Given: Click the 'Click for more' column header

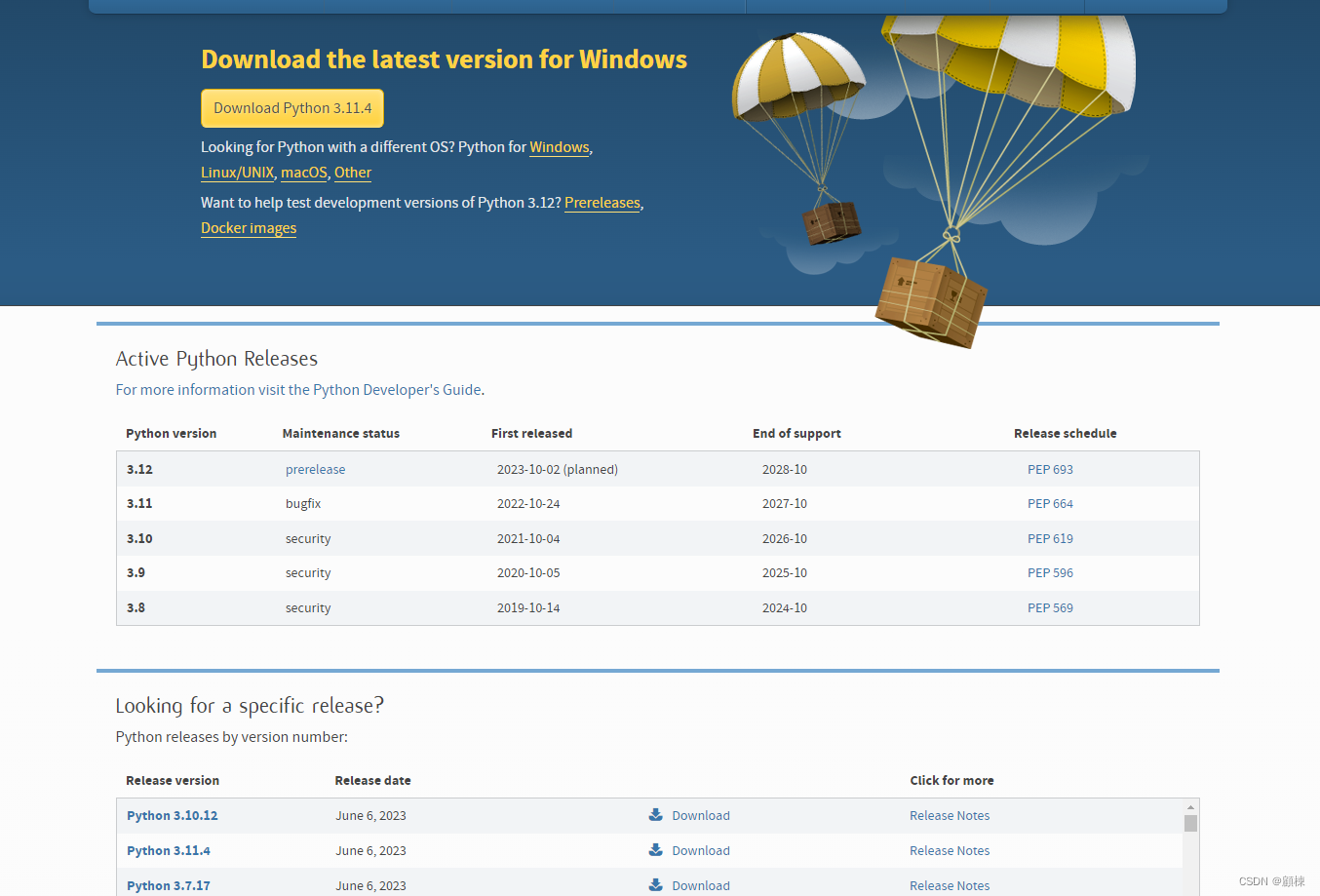Looking at the screenshot, I should (951, 781).
